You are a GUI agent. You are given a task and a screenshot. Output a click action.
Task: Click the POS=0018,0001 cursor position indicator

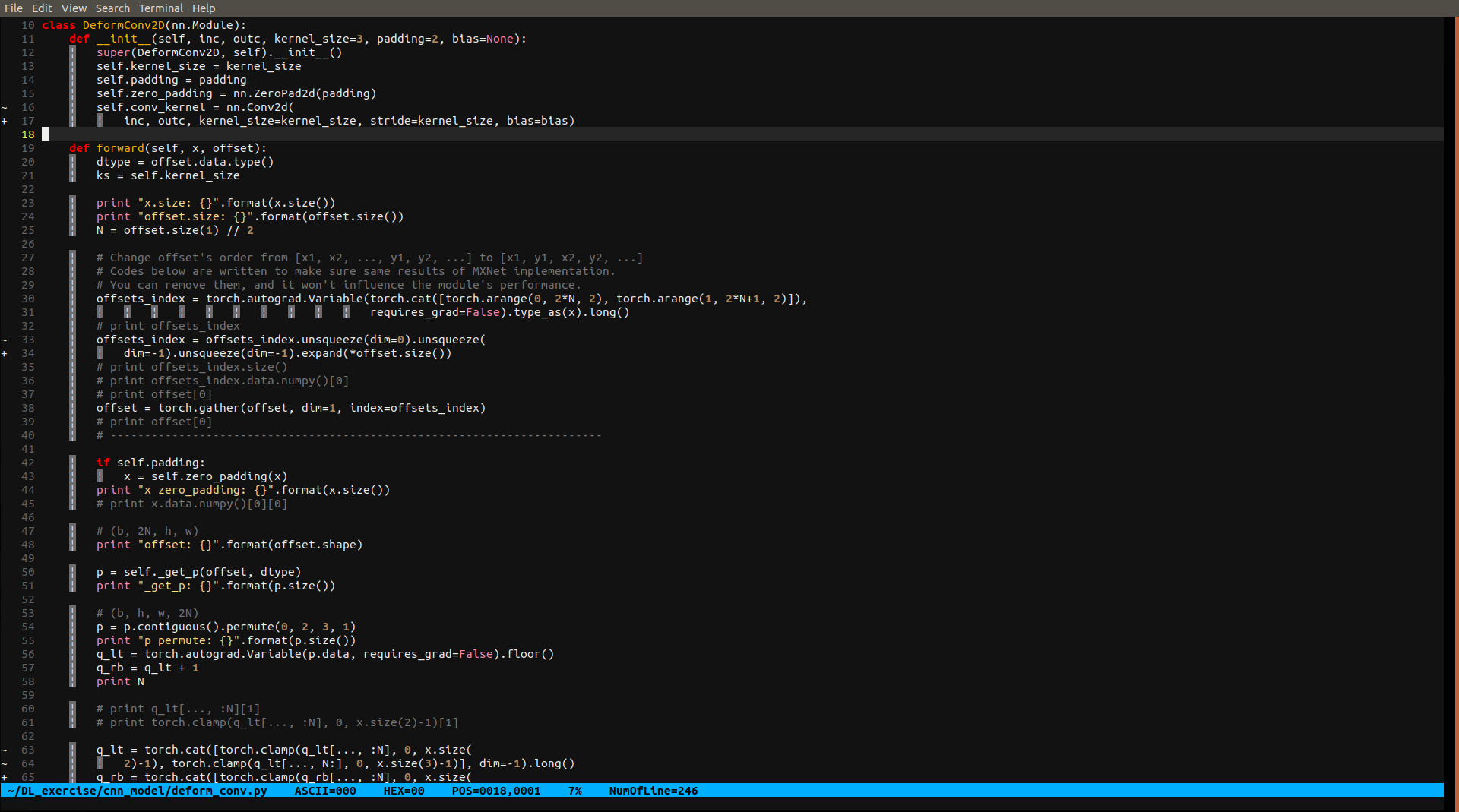[497, 791]
